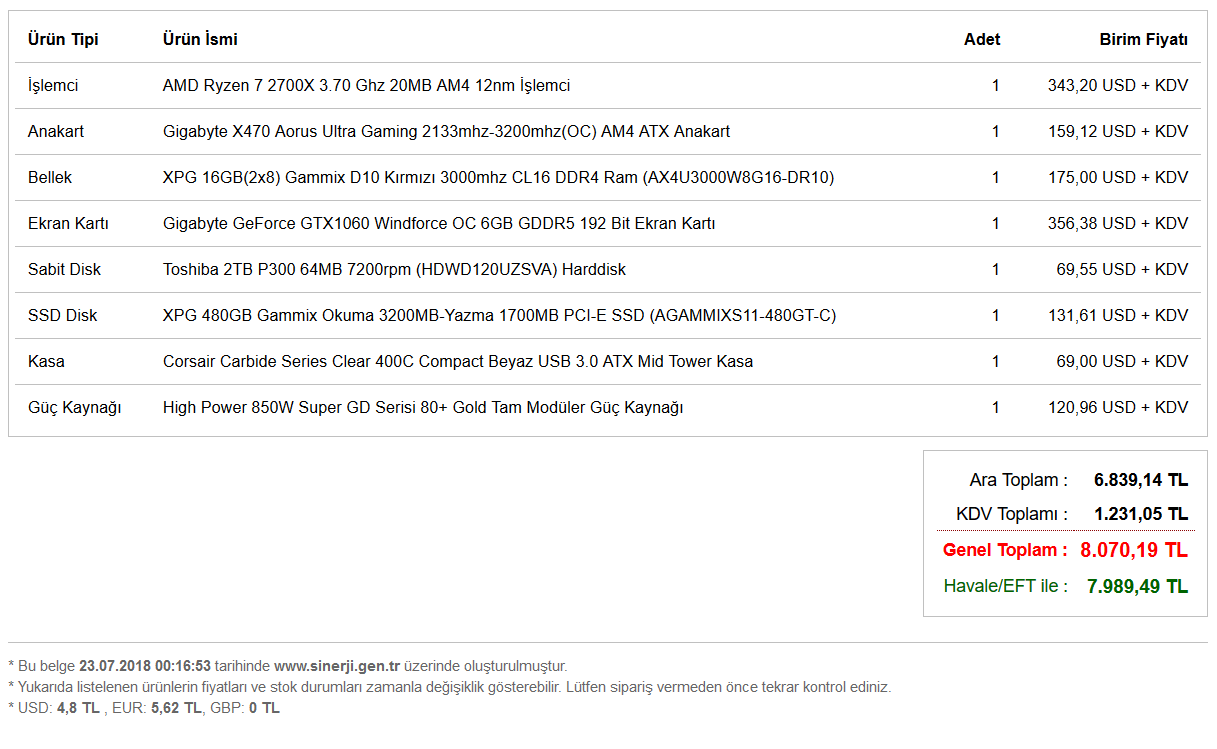Select the Anakart product type cell
Image resolution: width=1217 pixels, height=749 pixels.
tap(56, 132)
